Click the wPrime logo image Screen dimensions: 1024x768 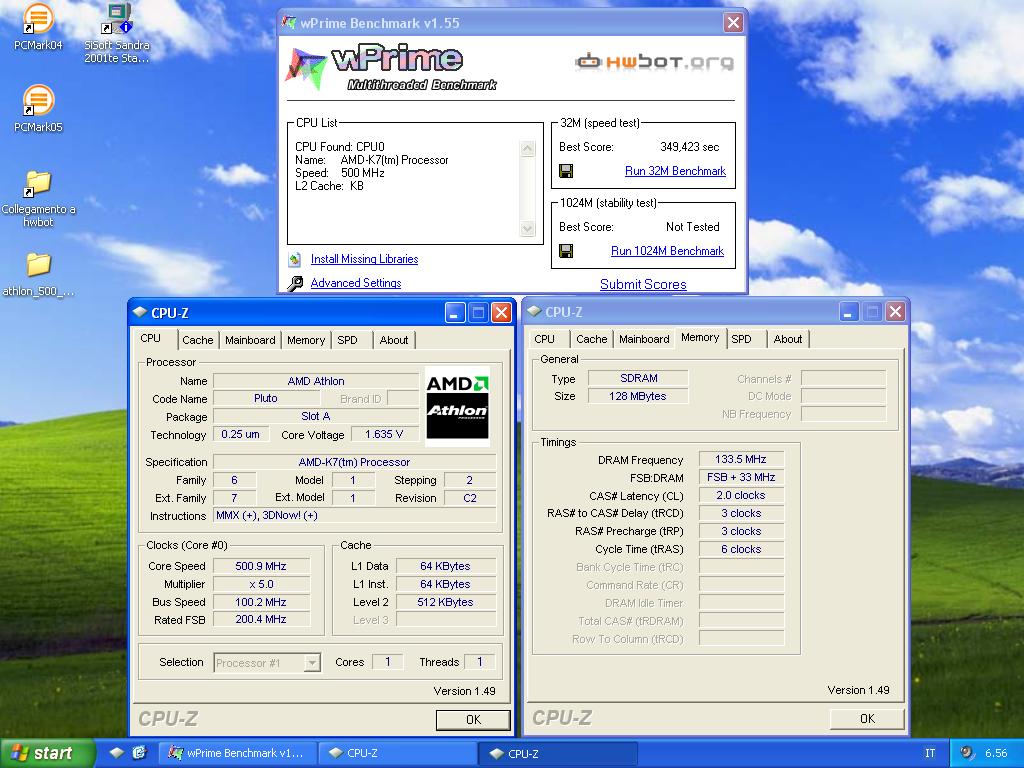390,68
